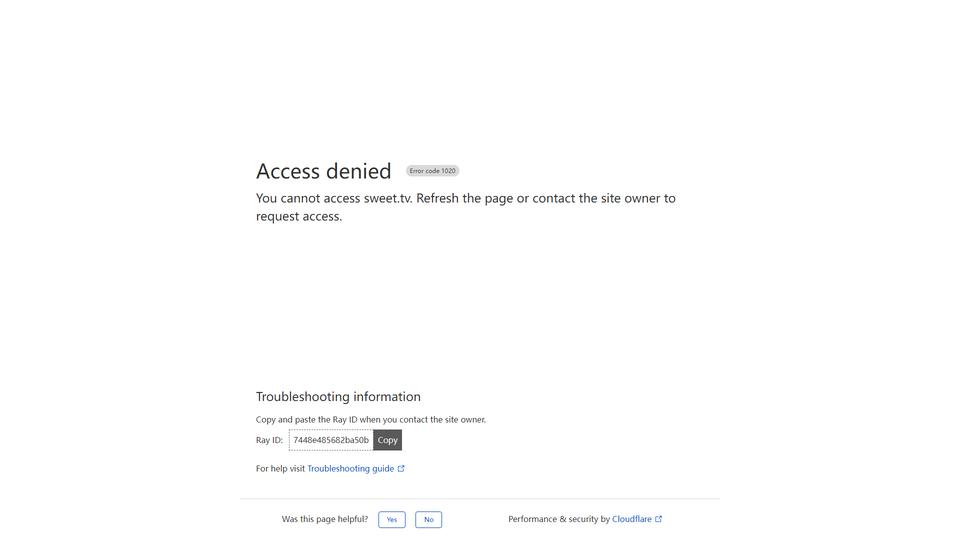The image size is (960, 540).
Task: Click the 'request access.' text line
Action: click(x=299, y=216)
